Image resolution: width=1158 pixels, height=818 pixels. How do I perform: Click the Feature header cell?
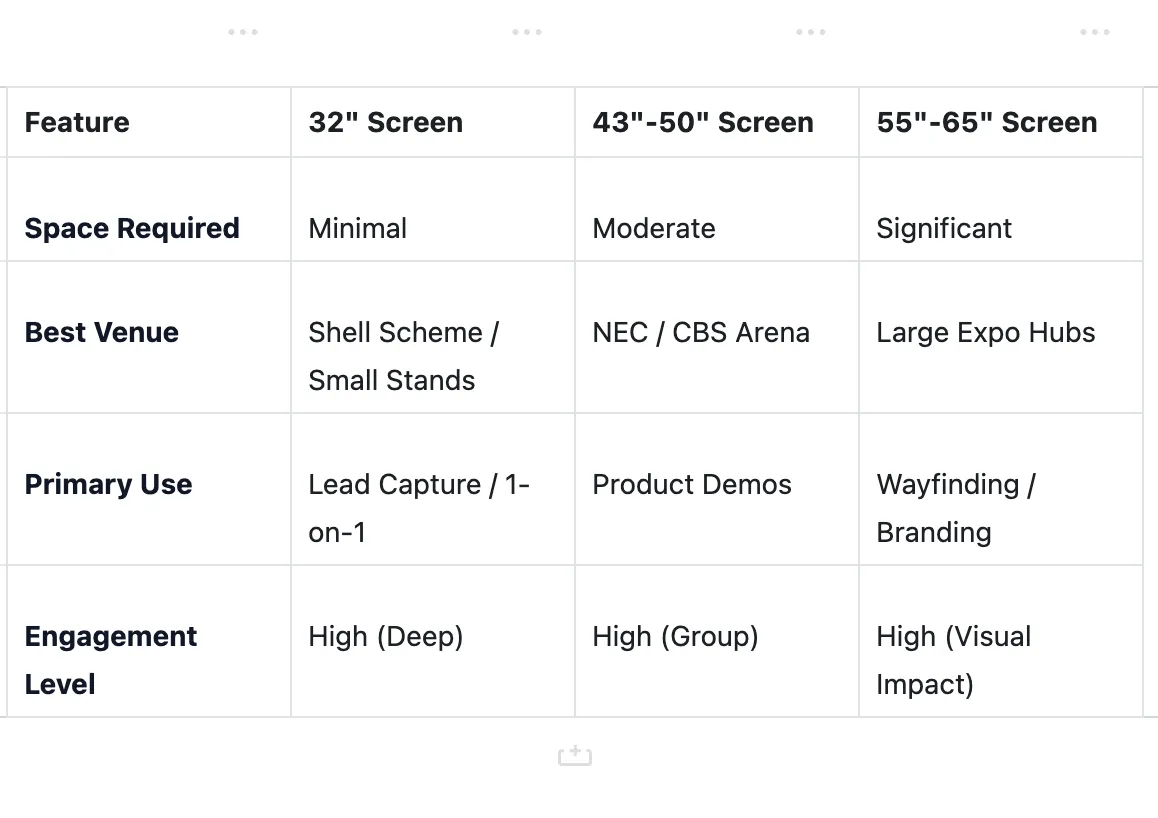[x=77, y=123]
